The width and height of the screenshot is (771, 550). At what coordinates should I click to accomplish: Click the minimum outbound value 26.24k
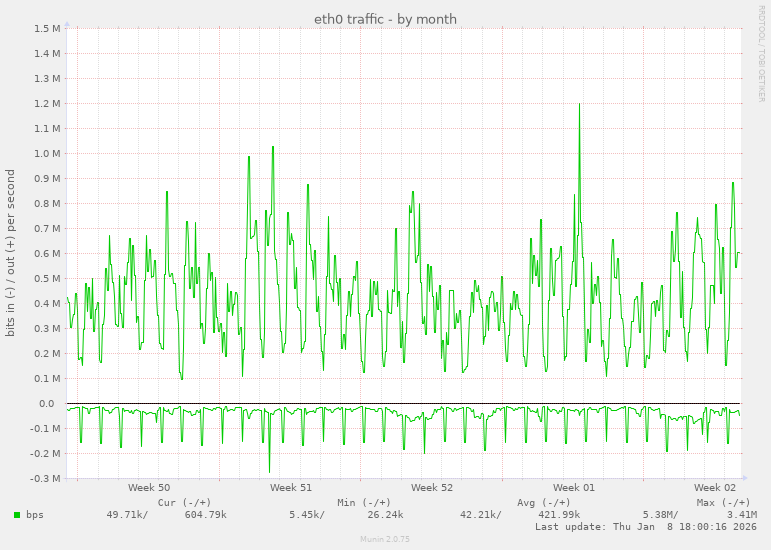(385, 515)
